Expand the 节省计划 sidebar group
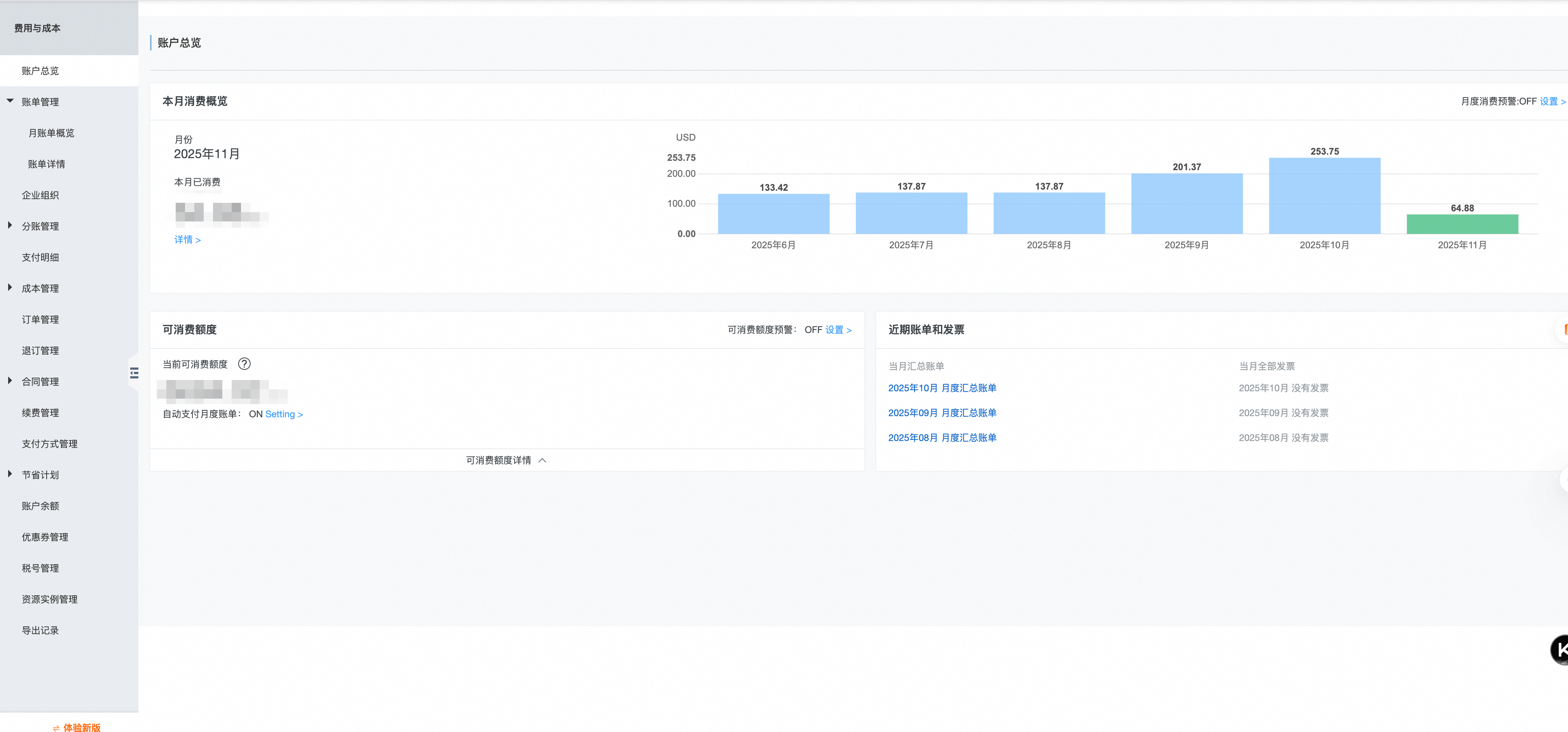1568x732 pixels. tap(10, 474)
